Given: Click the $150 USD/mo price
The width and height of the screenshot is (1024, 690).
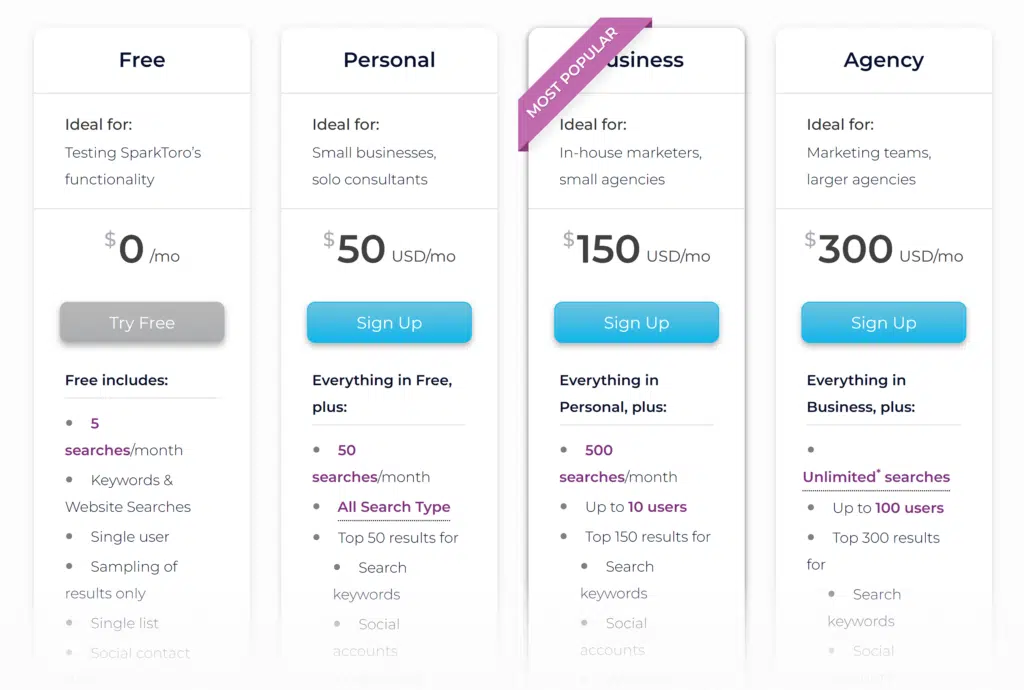Looking at the screenshot, I should tap(636, 250).
